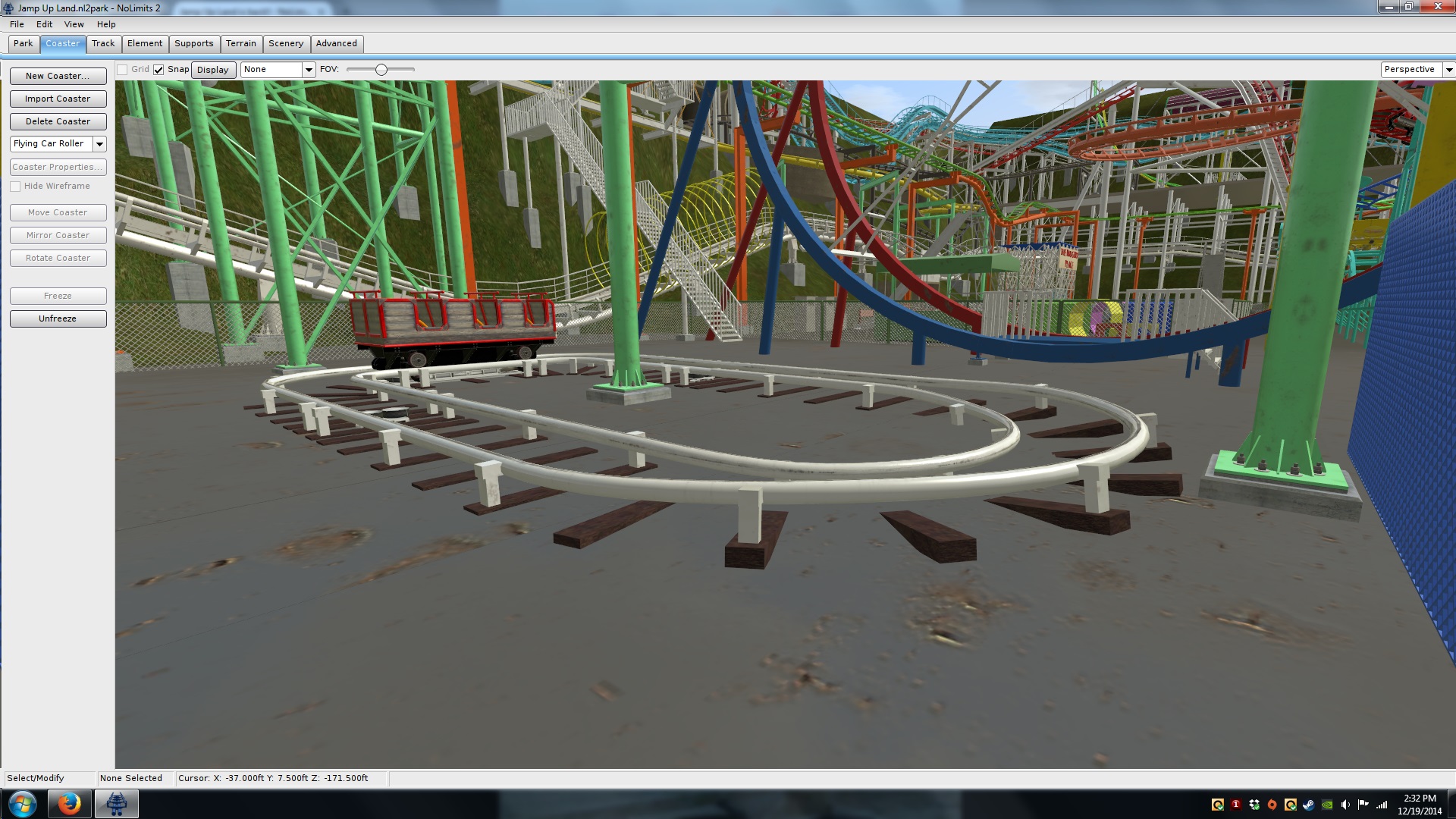Open Firefox from the taskbar
Viewport: 1456px width, 819px height.
pyautogui.click(x=69, y=804)
